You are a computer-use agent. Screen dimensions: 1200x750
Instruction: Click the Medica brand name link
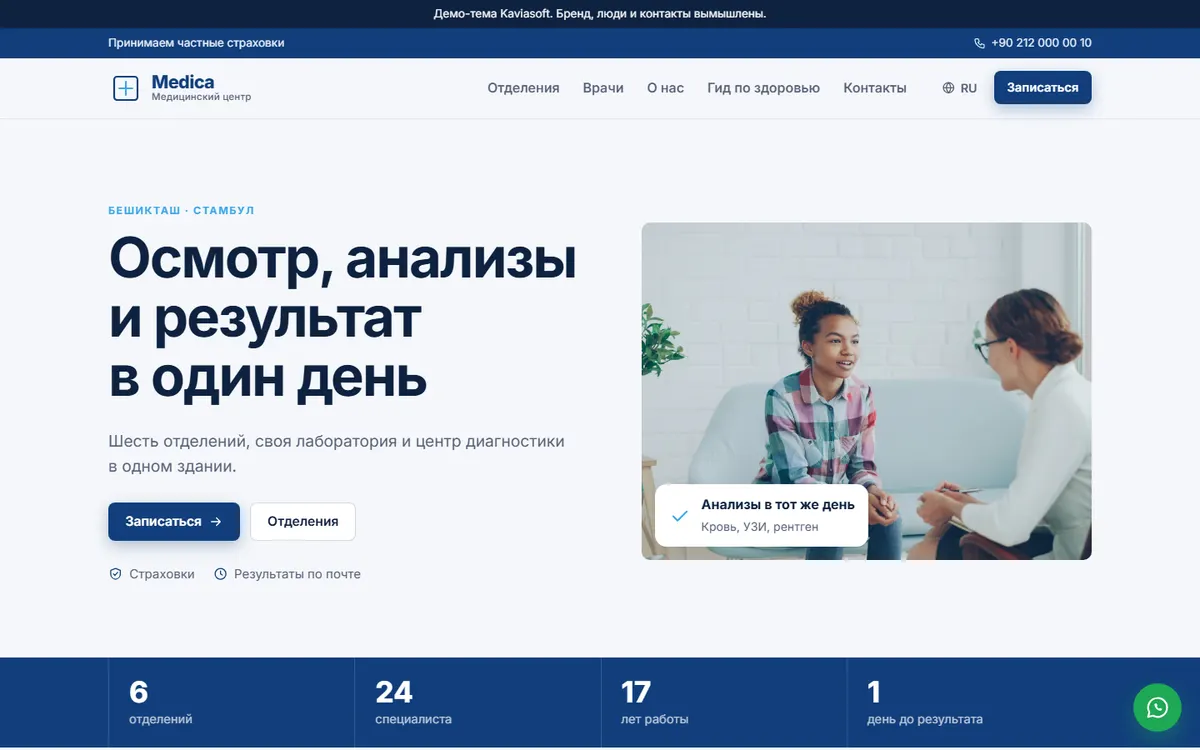183,81
